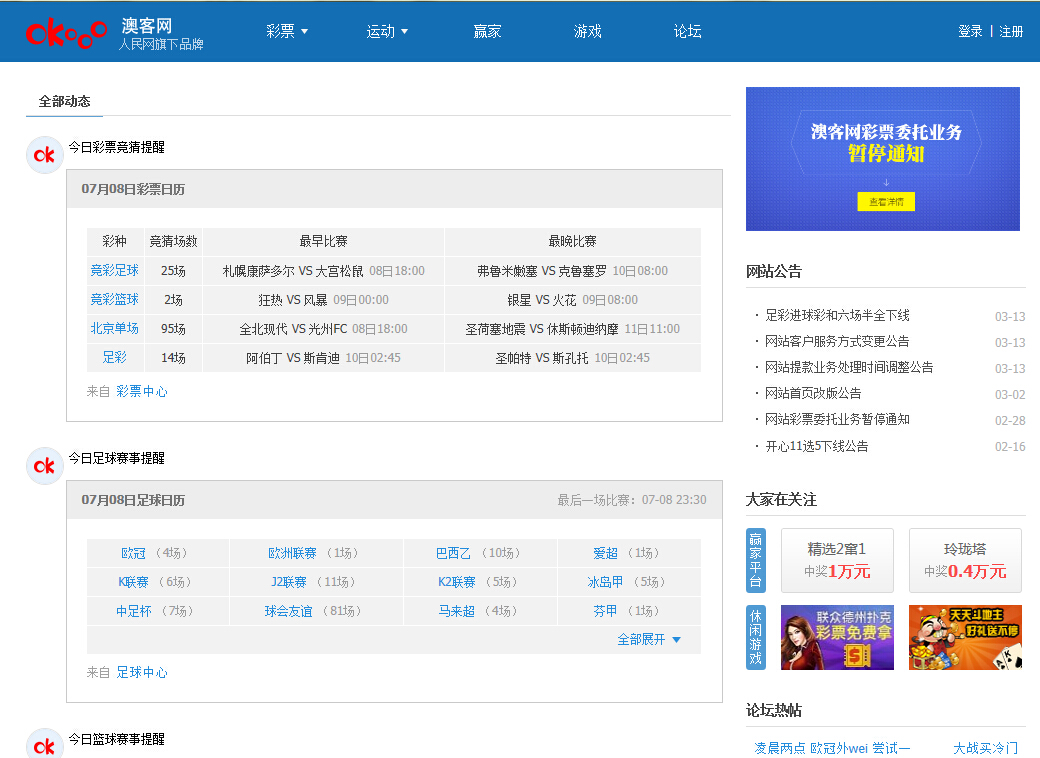This screenshot has height=758, width=1040.
Task: Open the 彩票中心 source link
Action: (142, 391)
